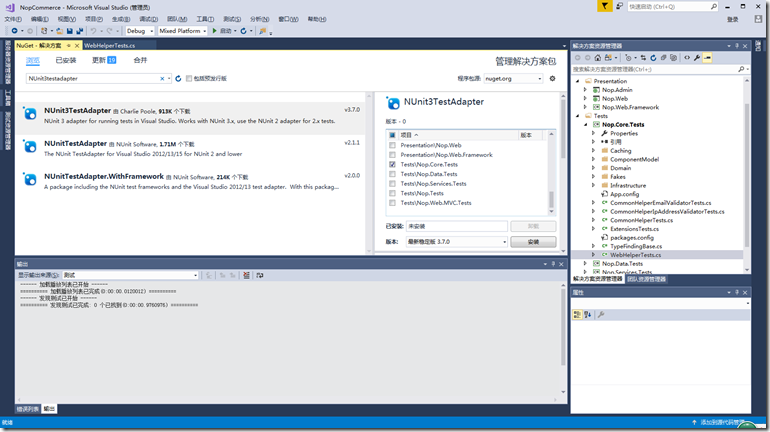The image size is (770, 432).
Task: Click the browser refresh icon beside 启动
Action: 243,31
